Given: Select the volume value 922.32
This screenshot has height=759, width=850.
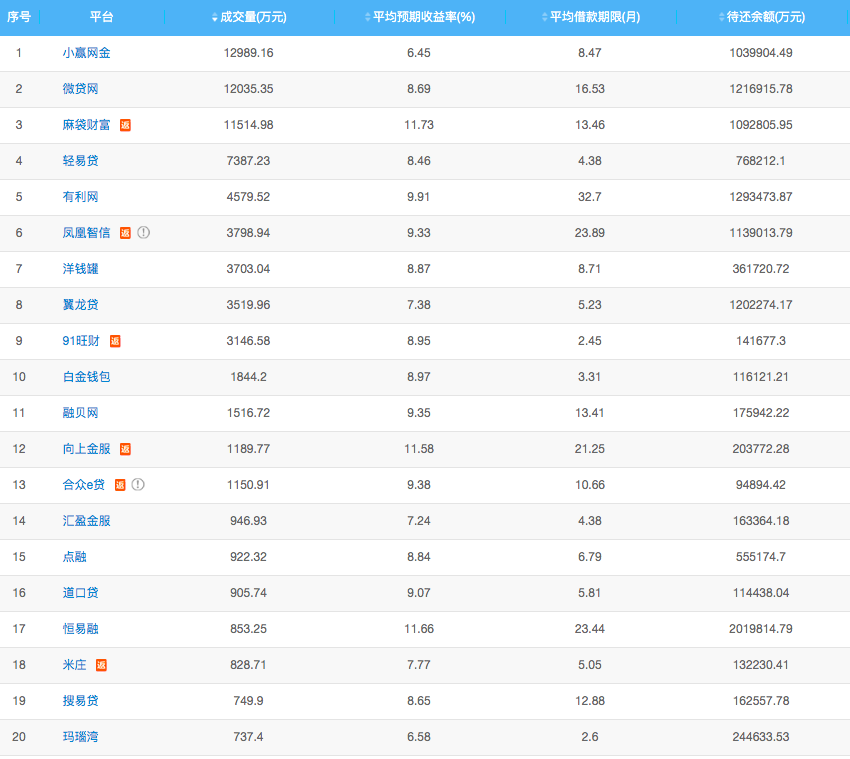Looking at the screenshot, I should (x=248, y=557).
